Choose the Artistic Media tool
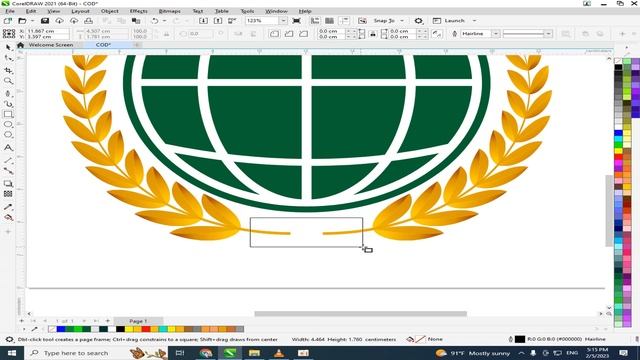The height and width of the screenshot is (360, 640). (x=8, y=104)
